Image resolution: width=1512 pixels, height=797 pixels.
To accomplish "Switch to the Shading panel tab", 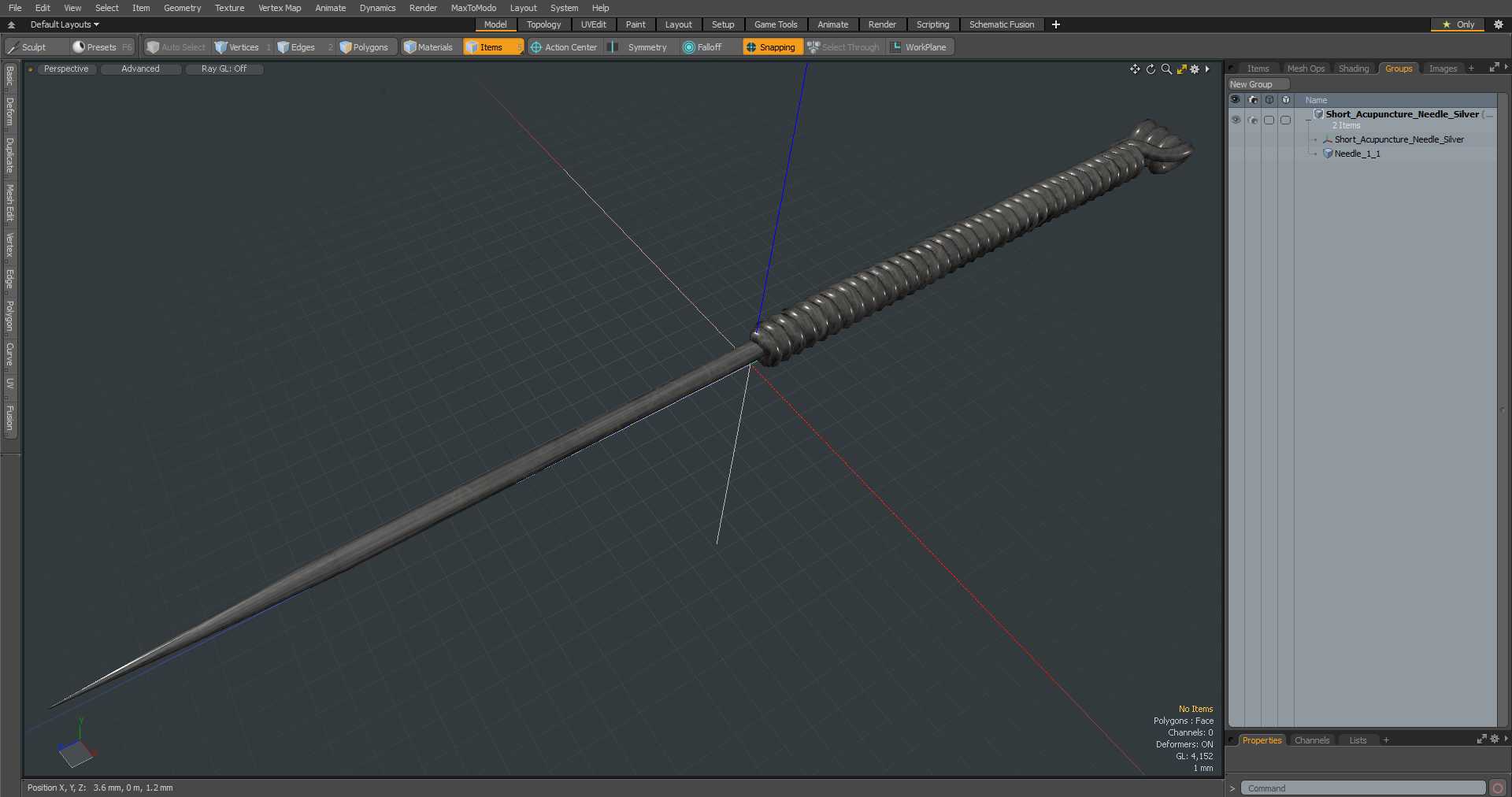I will coord(1354,69).
